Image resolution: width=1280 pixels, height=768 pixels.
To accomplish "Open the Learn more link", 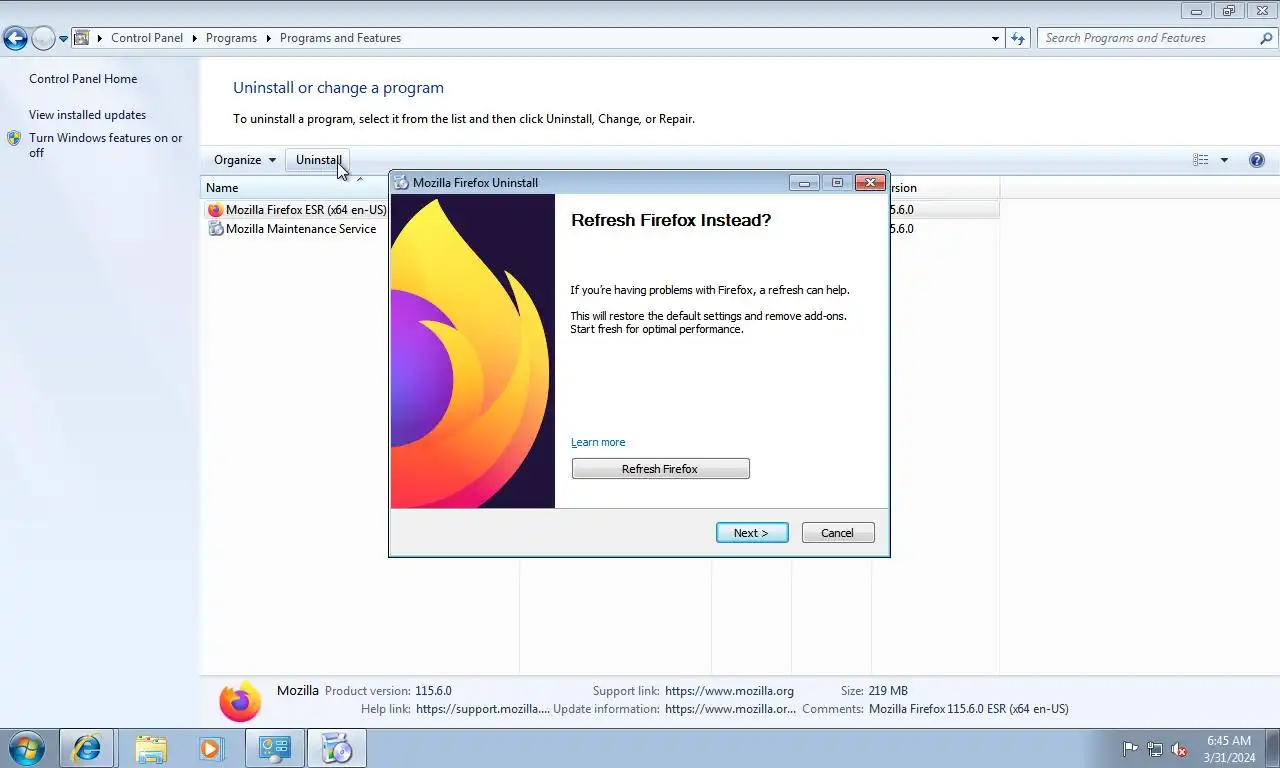I will [x=598, y=442].
